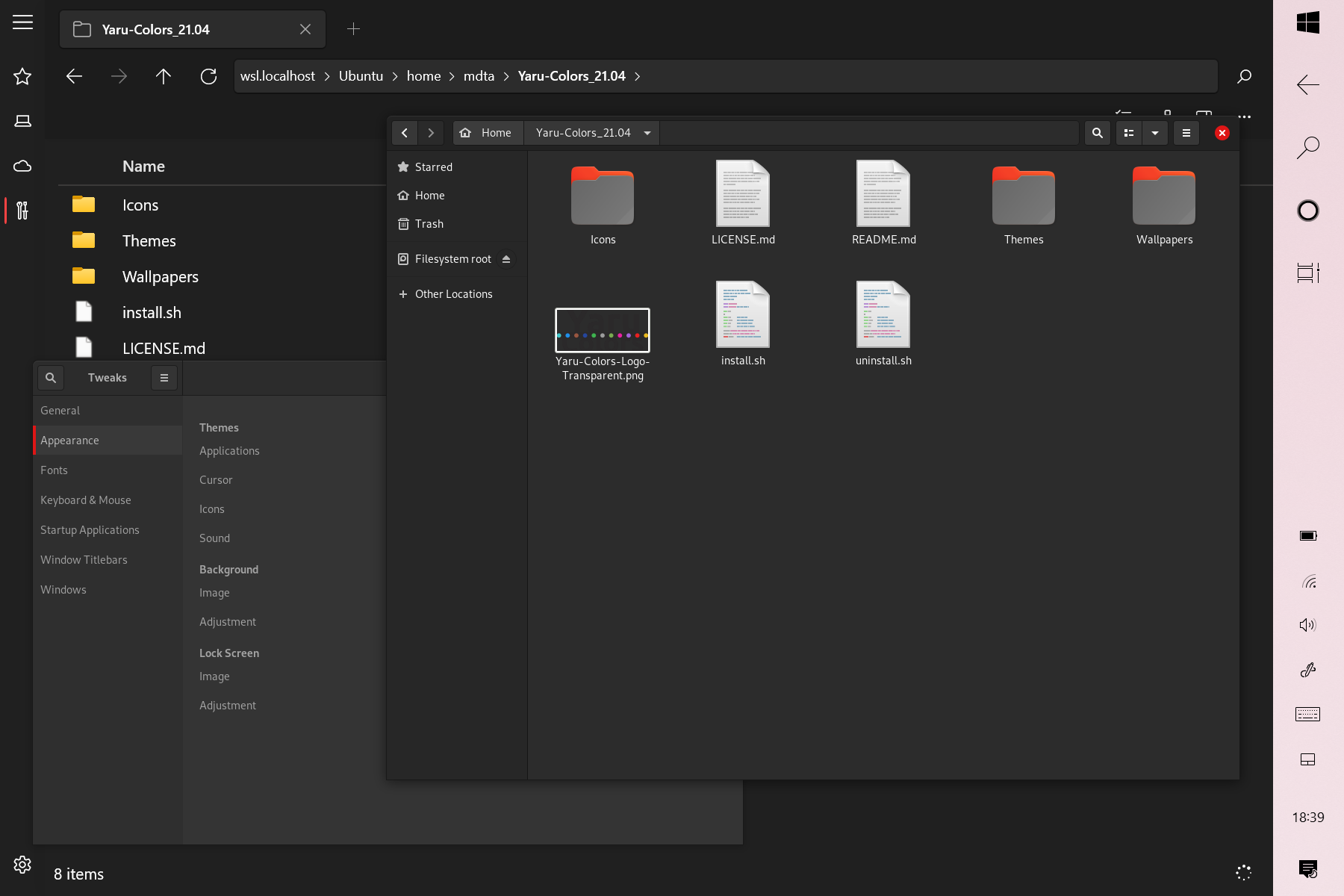The height and width of the screenshot is (896, 1344).
Task: Open the settings gear in File Explorer
Action: pos(22,864)
